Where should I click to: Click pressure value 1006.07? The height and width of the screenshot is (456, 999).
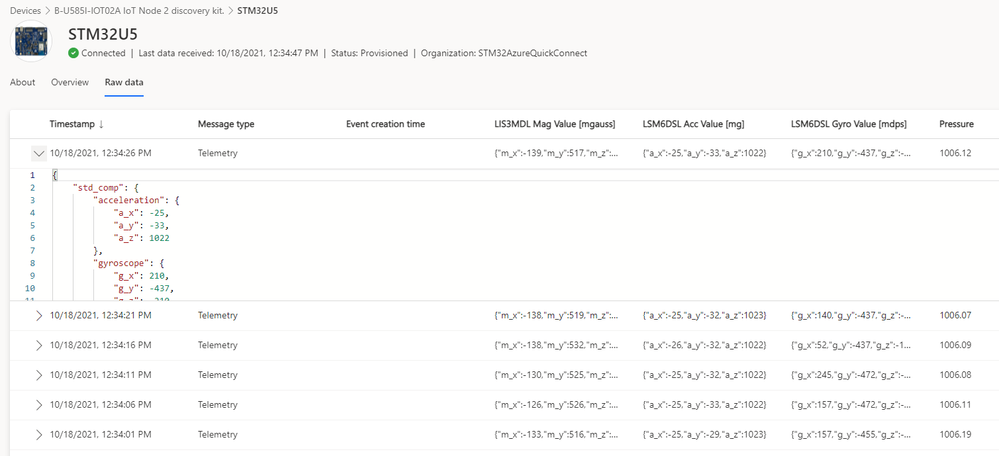click(x=956, y=315)
